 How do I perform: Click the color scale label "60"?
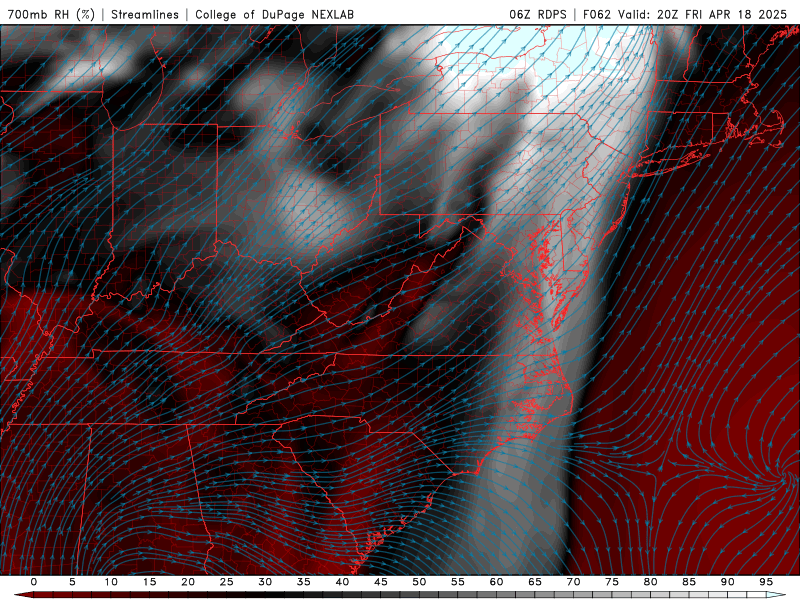pyautogui.click(x=496, y=582)
